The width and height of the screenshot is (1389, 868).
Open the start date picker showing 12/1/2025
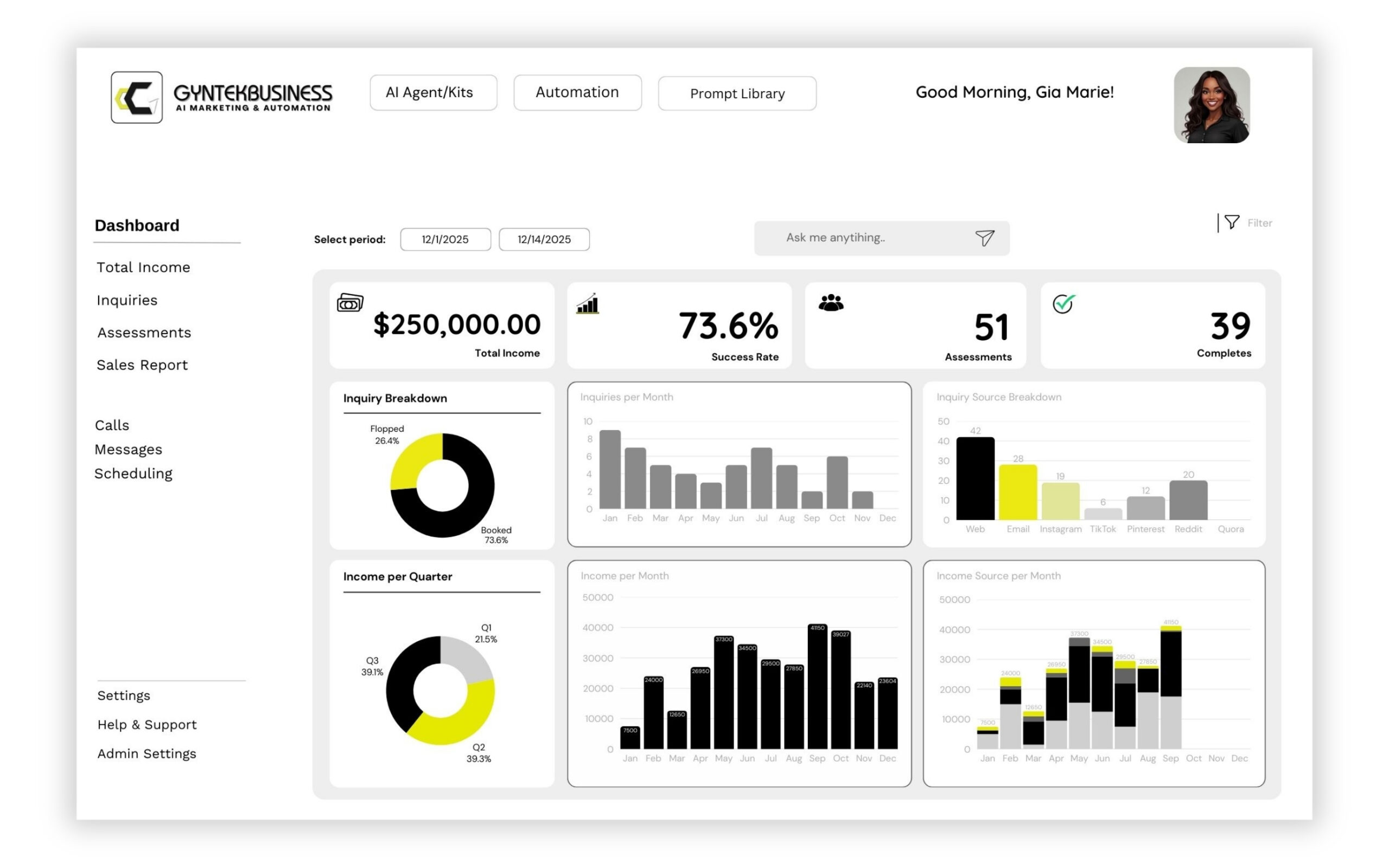[445, 239]
